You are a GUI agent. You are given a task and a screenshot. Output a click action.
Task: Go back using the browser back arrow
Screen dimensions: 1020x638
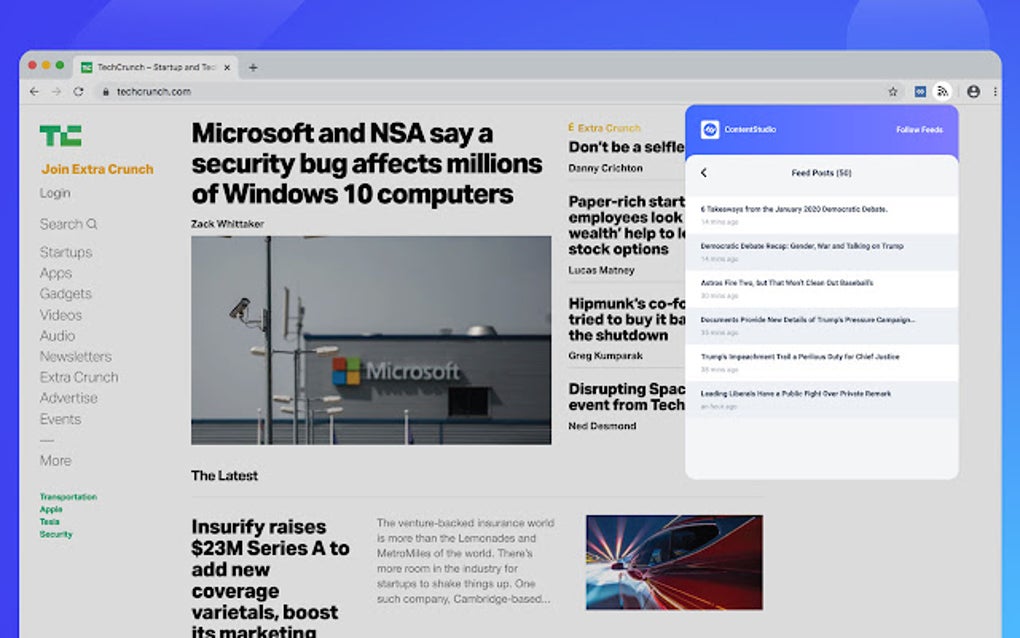pos(34,92)
